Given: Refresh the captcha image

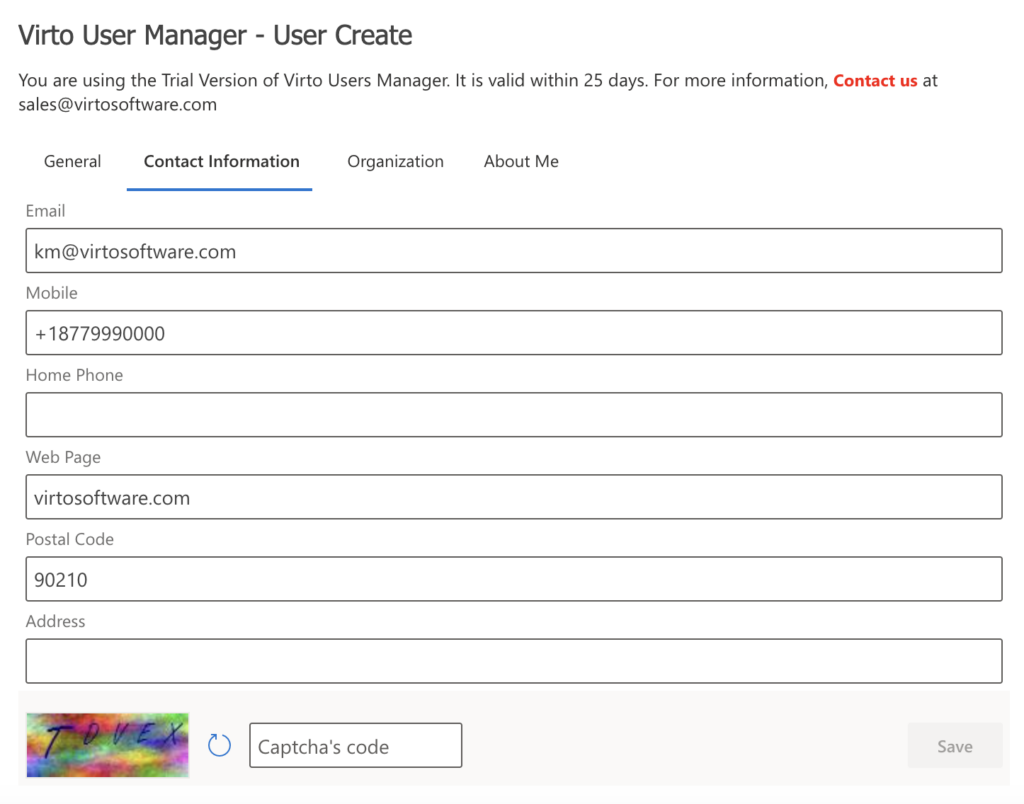Looking at the screenshot, I should [219, 745].
